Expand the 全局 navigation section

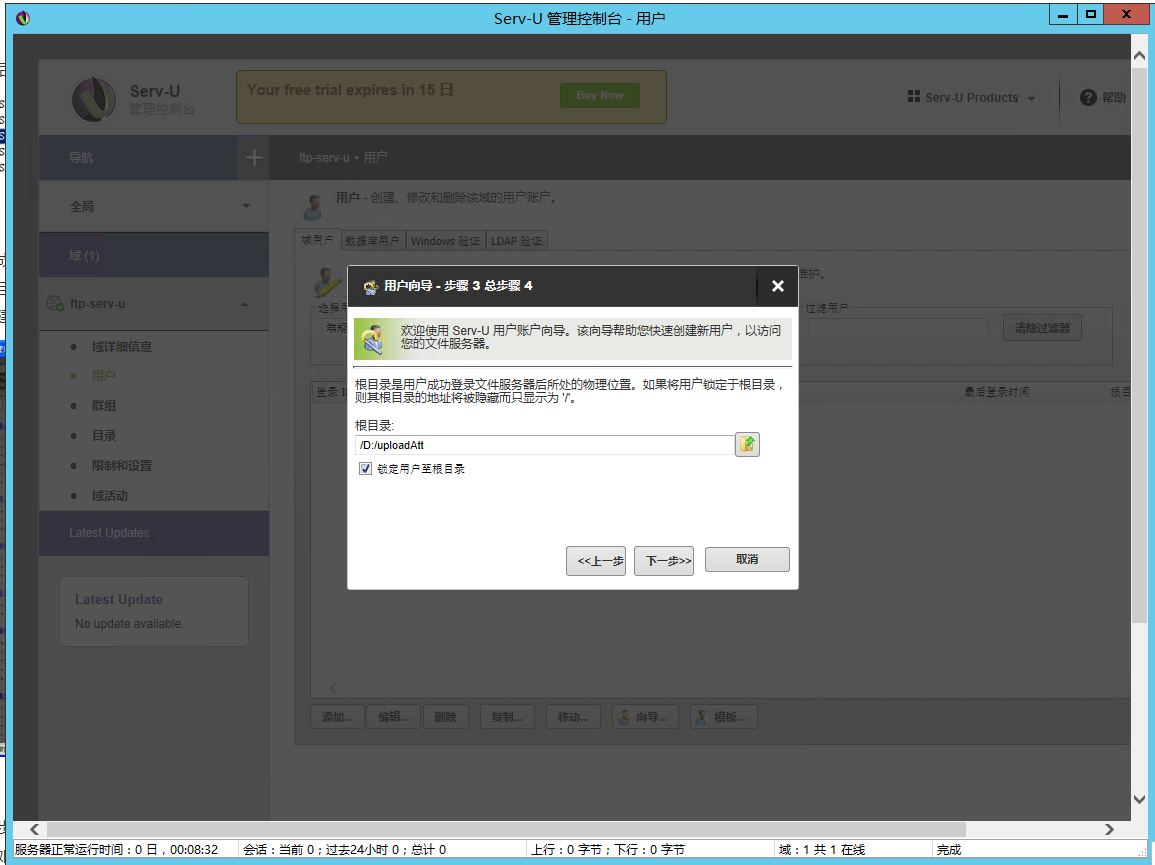(153, 206)
